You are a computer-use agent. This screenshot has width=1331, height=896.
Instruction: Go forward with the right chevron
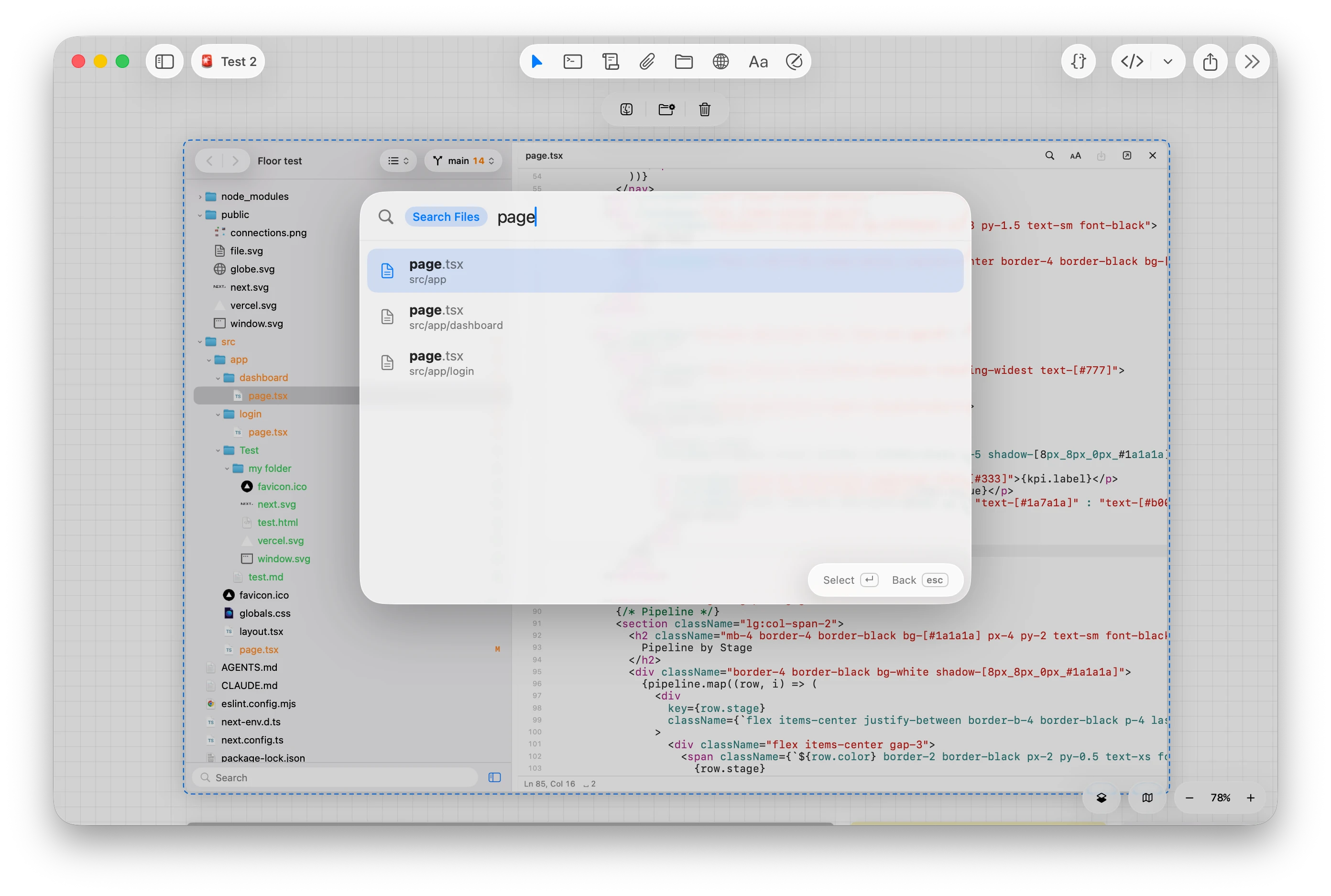tap(235, 161)
